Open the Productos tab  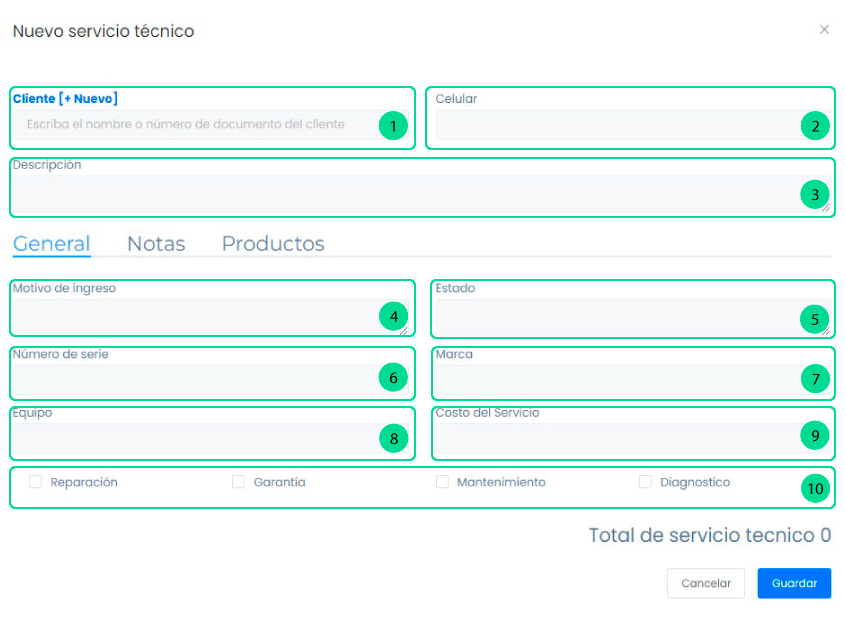273,244
